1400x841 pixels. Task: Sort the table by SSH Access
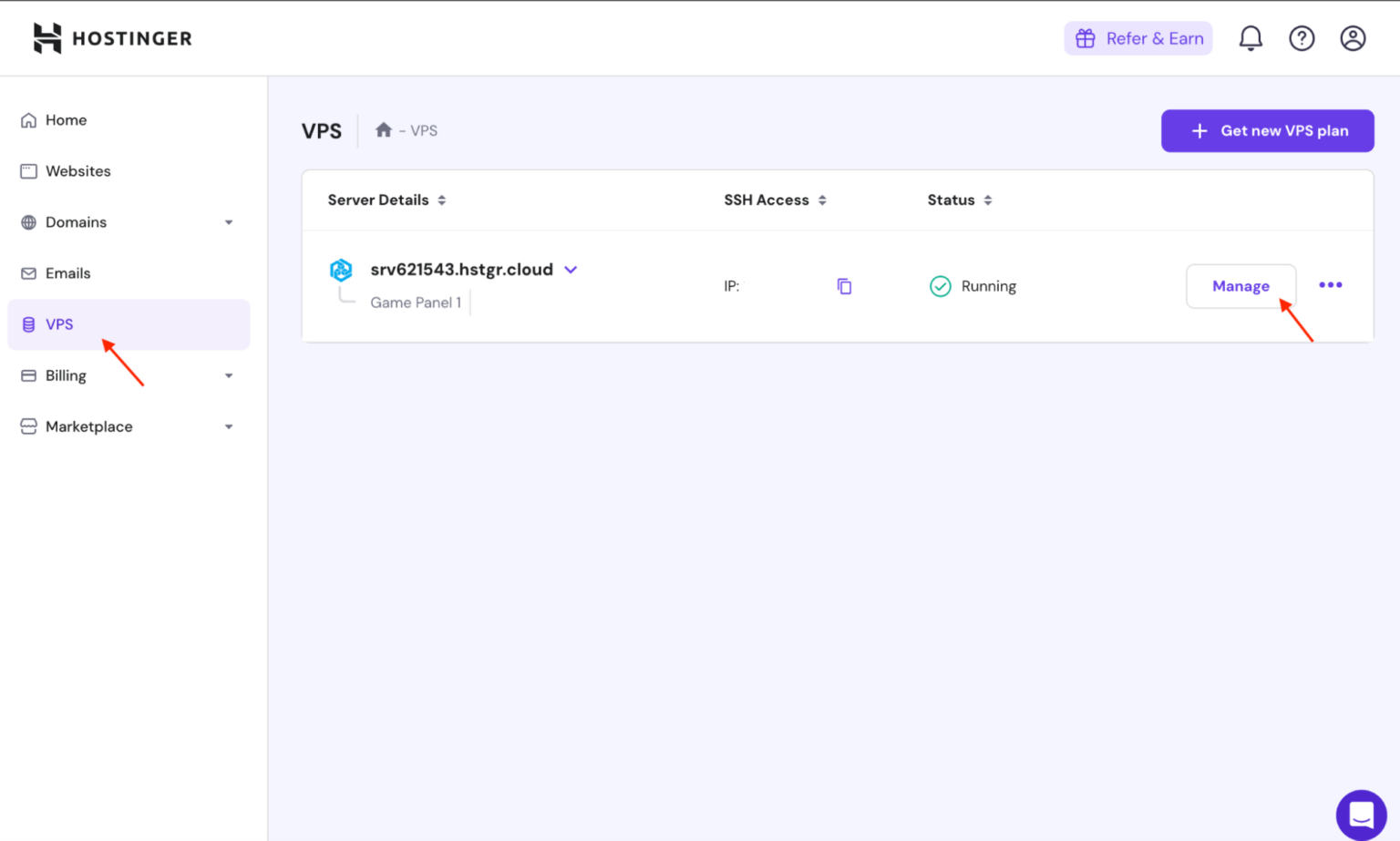(x=822, y=200)
